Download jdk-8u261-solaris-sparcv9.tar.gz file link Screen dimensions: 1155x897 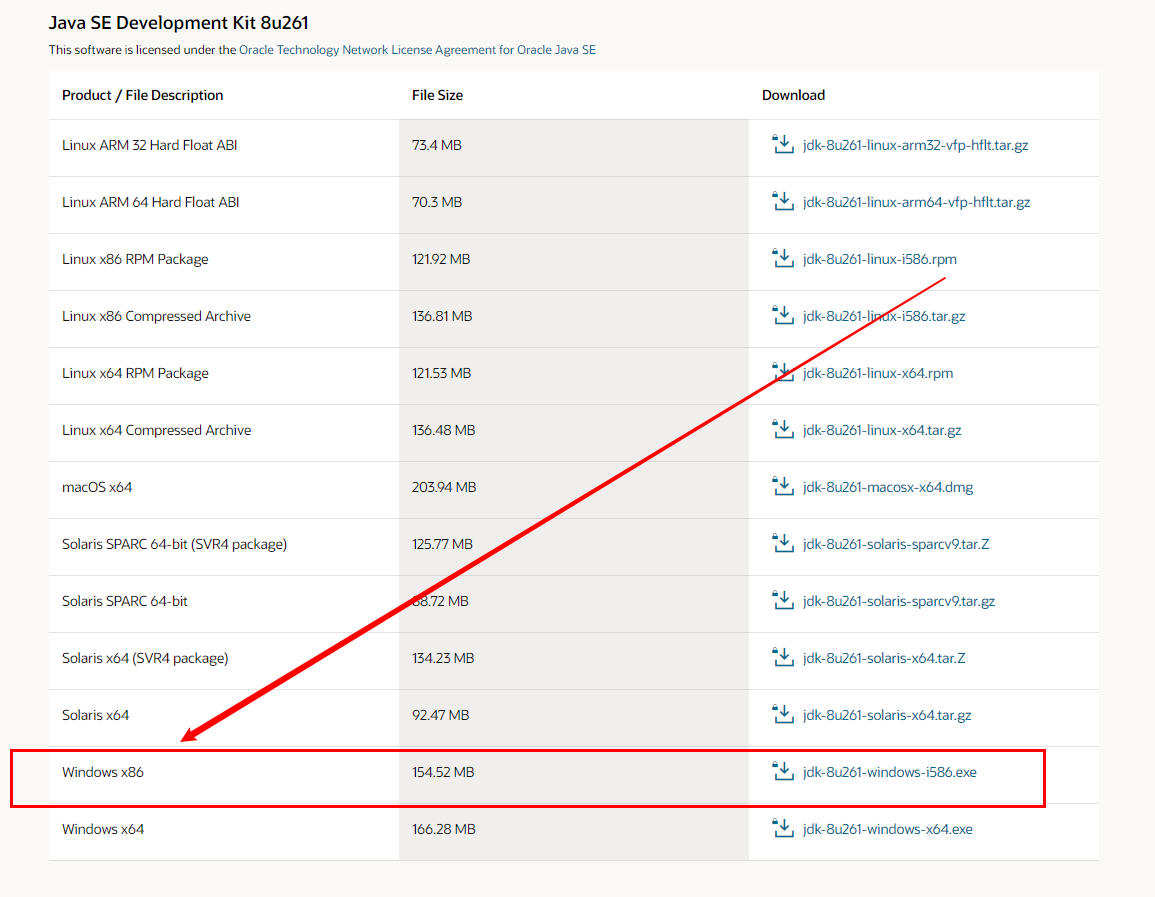[899, 601]
